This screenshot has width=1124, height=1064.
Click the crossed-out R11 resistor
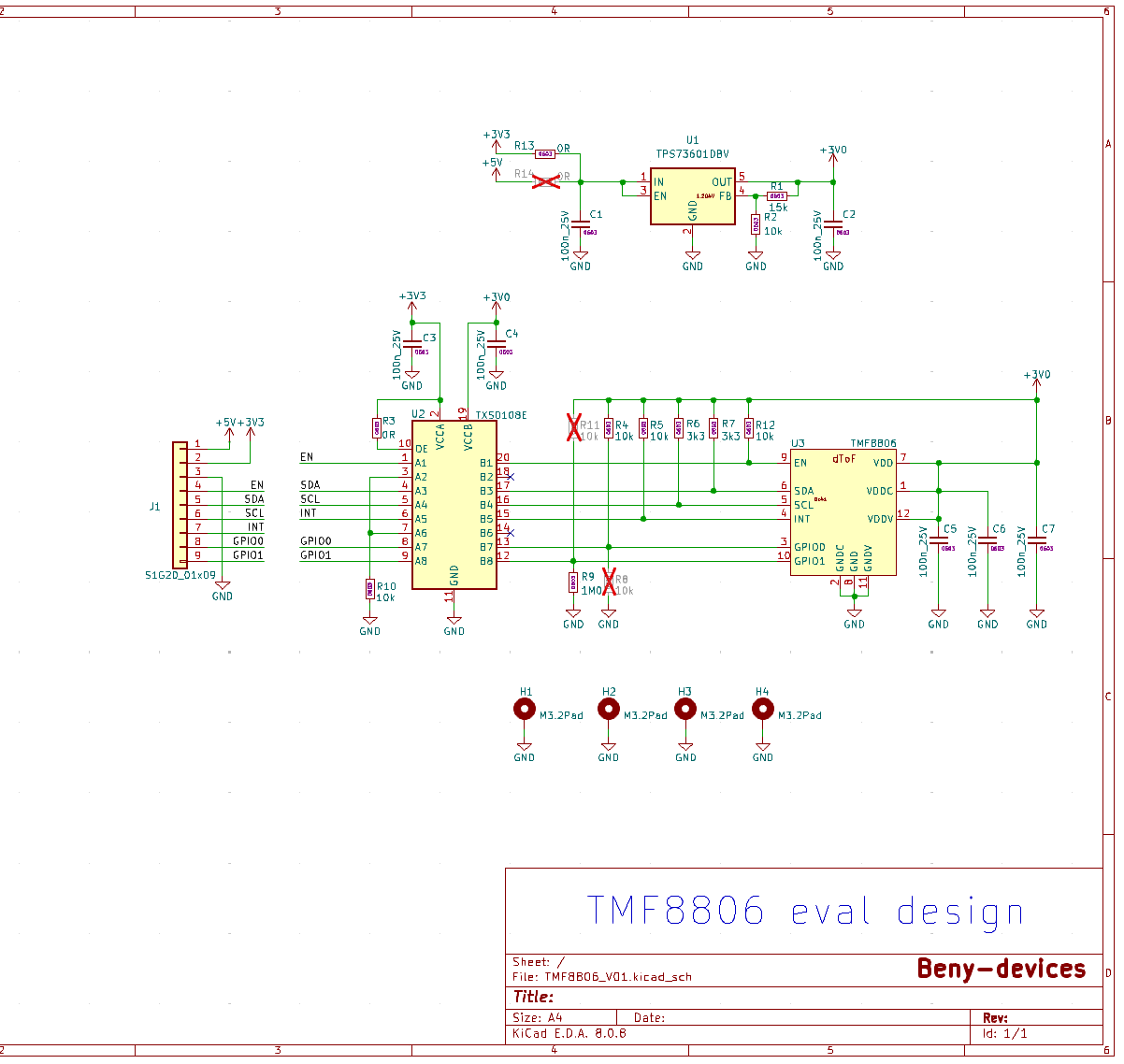(x=574, y=428)
